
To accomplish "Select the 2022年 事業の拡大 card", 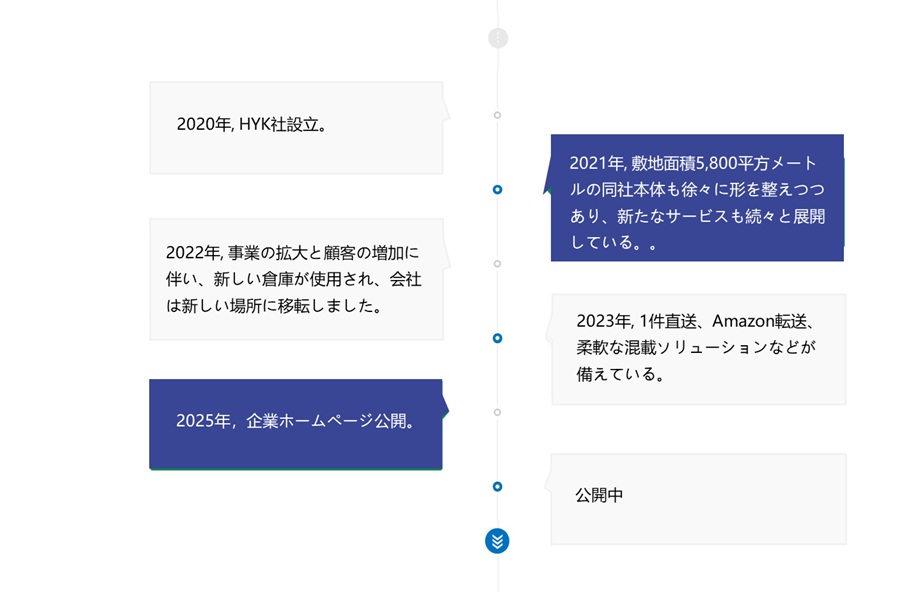I will (x=296, y=279).
